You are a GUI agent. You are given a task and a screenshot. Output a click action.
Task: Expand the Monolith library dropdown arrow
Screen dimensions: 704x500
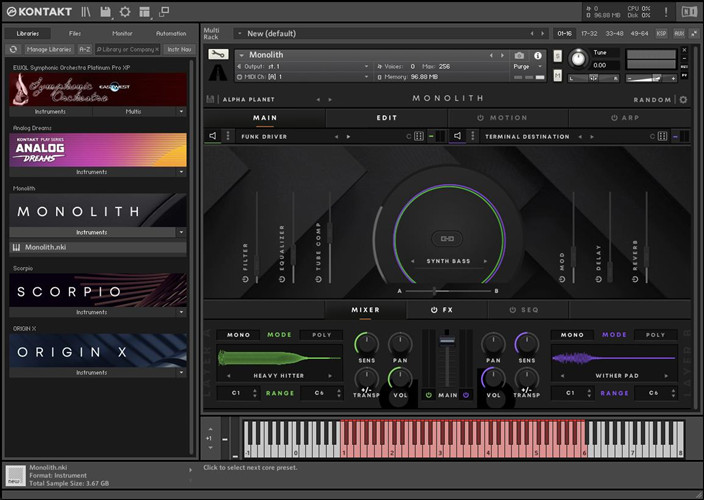(181, 232)
